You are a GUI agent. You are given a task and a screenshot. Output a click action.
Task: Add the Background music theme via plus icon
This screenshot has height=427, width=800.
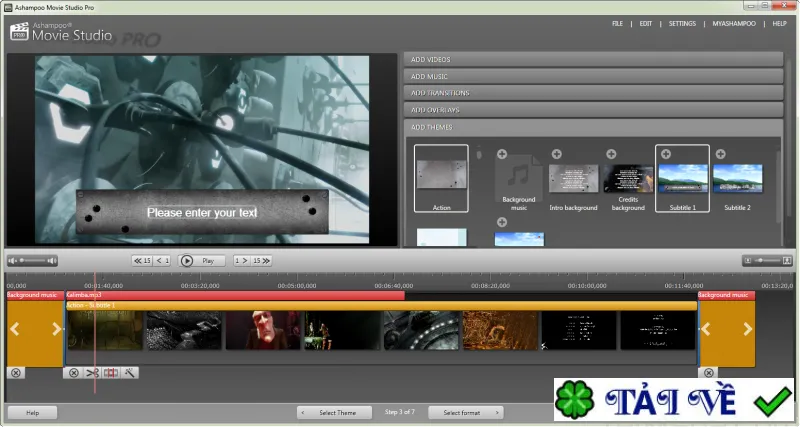click(x=502, y=154)
